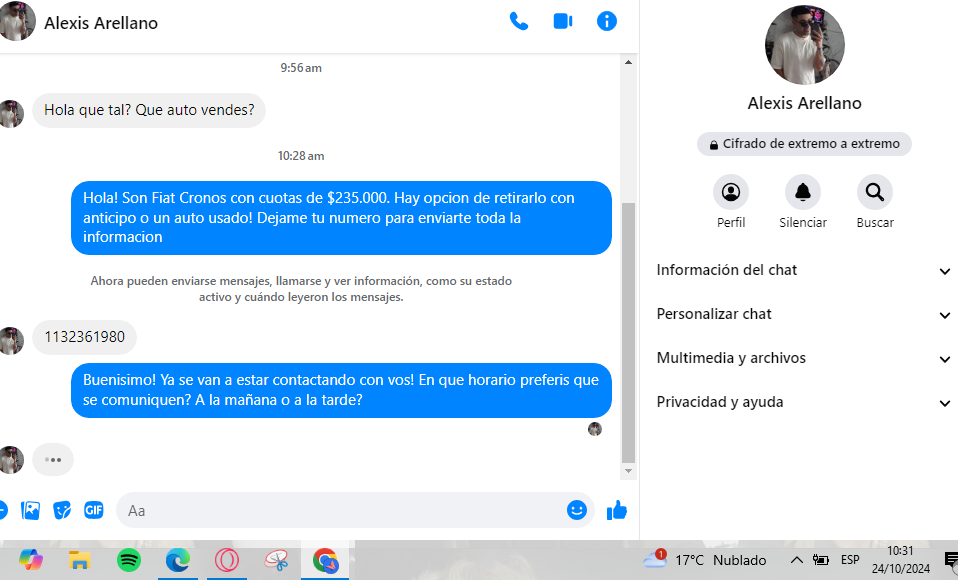Expand Personalizar chat section
958x580 pixels.
pos(803,314)
